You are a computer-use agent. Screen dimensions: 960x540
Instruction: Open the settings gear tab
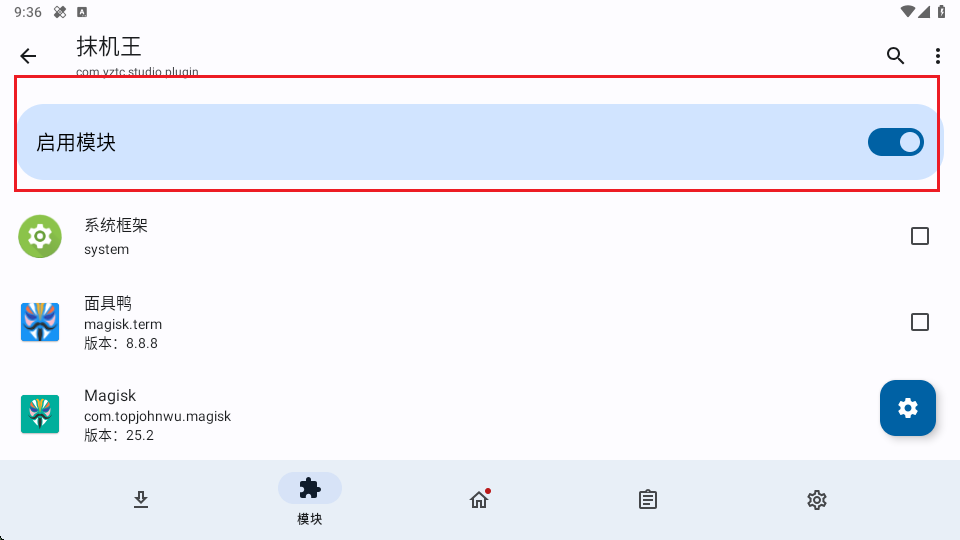tap(817, 500)
